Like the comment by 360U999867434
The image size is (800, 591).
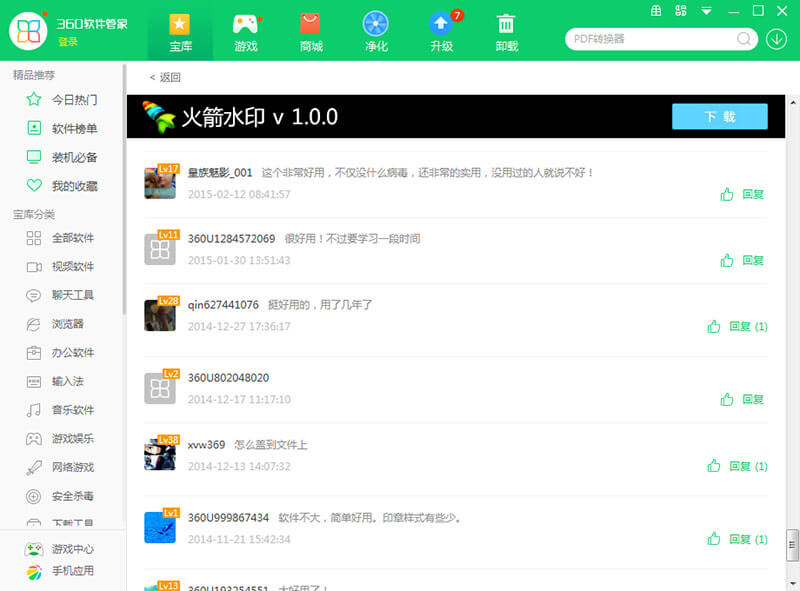click(714, 539)
